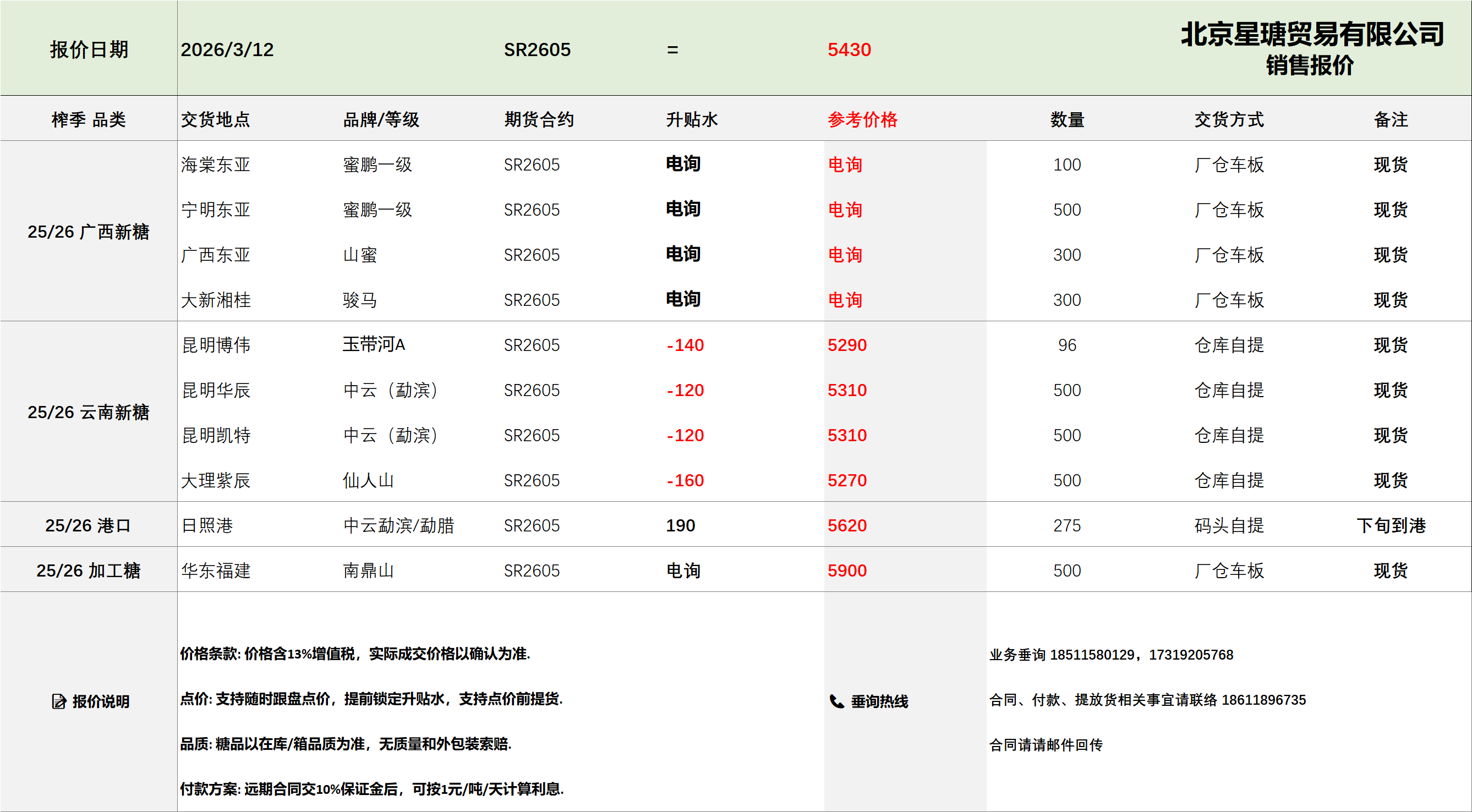Click the reference price 5900
The height and width of the screenshot is (812, 1472).
pyautogui.click(x=847, y=571)
